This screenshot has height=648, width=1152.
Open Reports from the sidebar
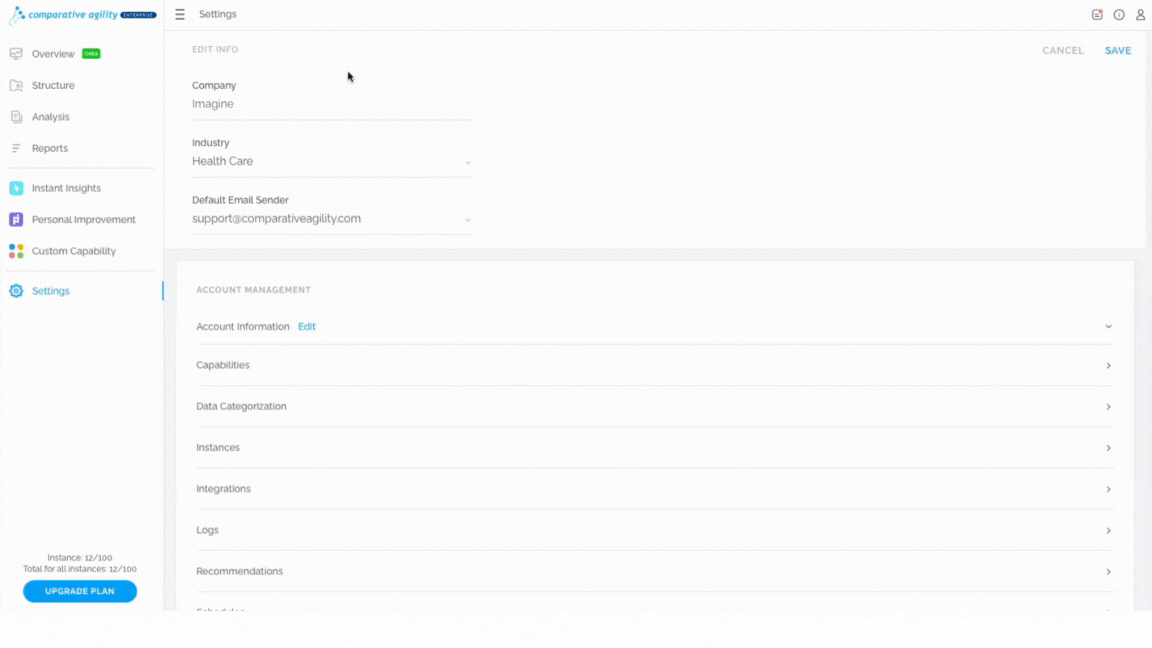[49, 148]
